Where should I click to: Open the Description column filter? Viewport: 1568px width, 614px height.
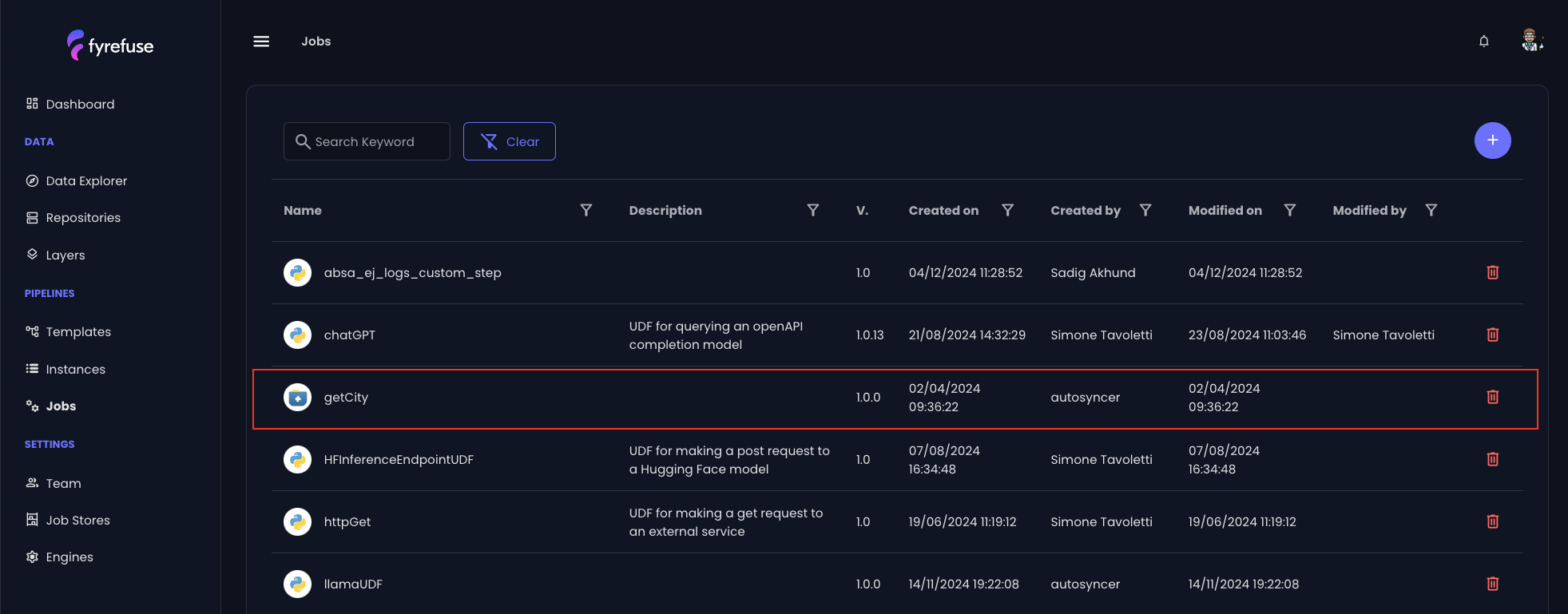pyautogui.click(x=812, y=210)
